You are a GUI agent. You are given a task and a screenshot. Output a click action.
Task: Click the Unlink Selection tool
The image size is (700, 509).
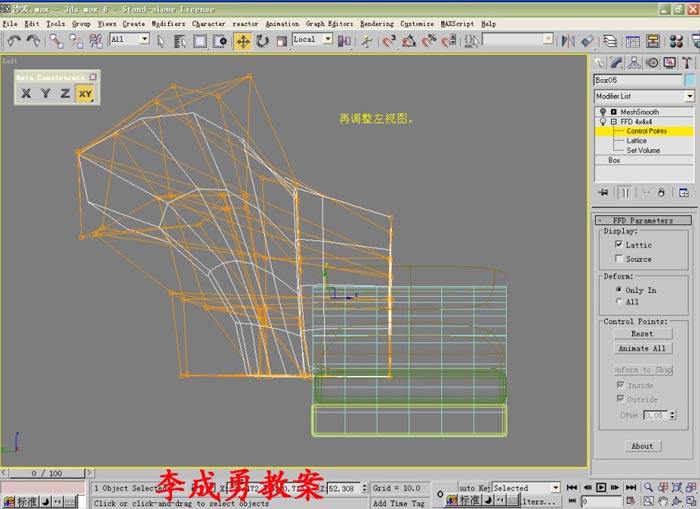tap(76, 41)
